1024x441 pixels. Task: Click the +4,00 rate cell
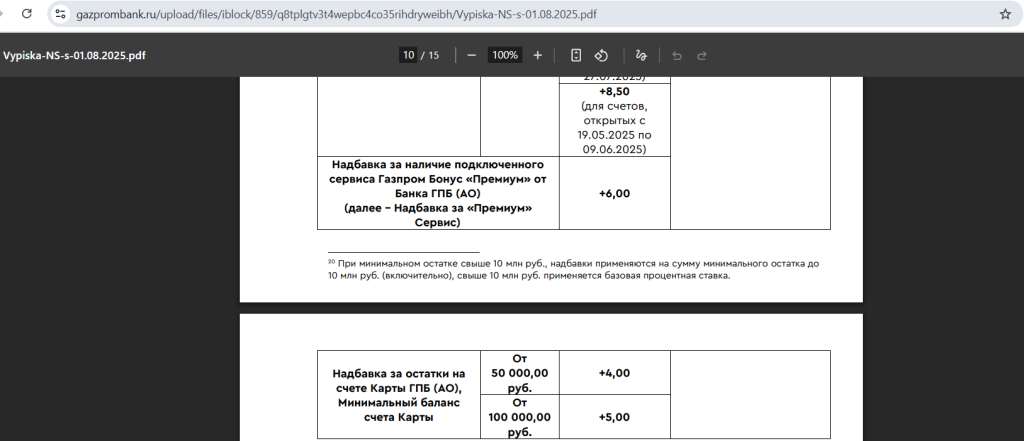pos(615,373)
